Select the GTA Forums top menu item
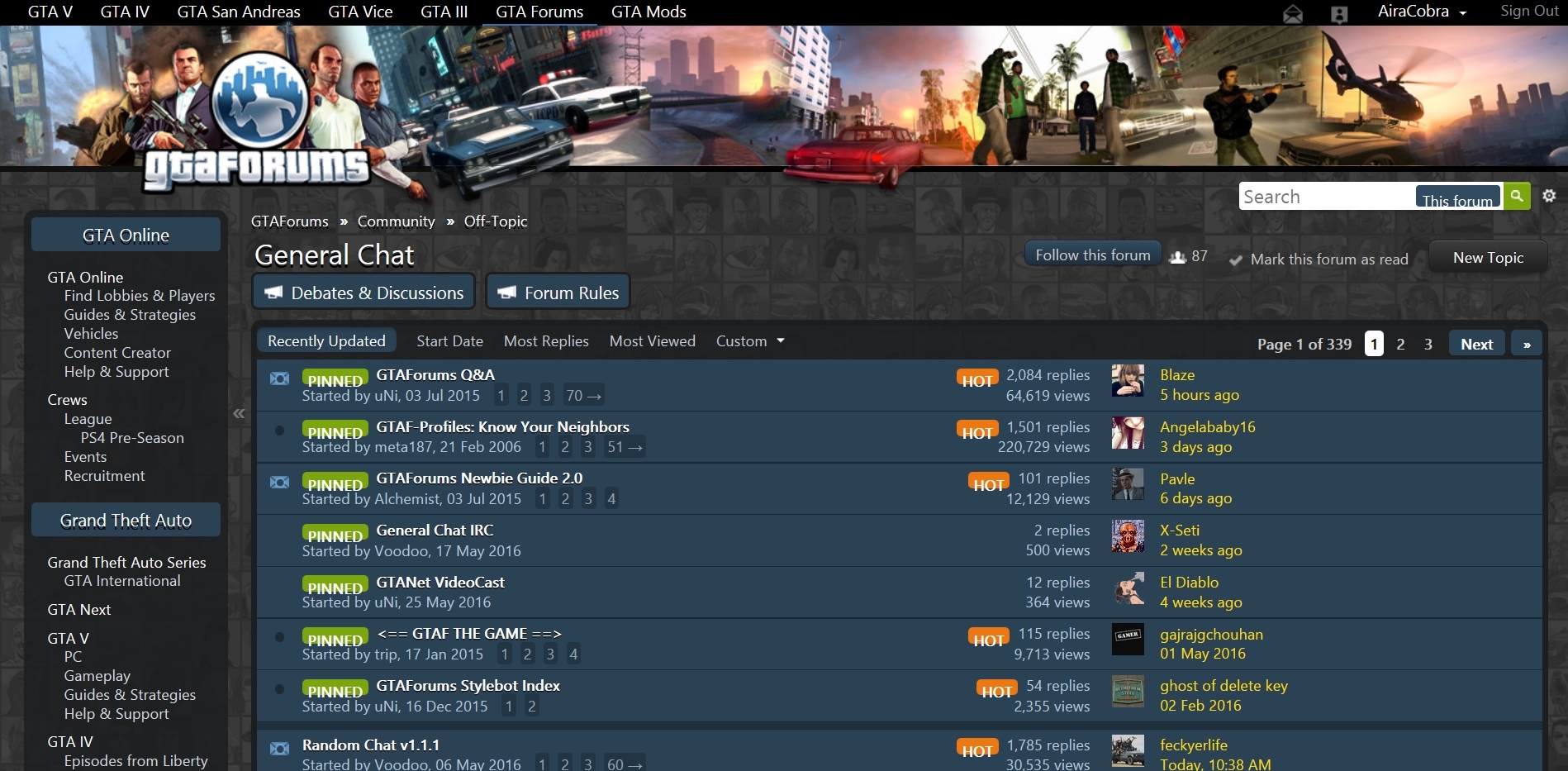Image resolution: width=1568 pixels, height=771 pixels. coord(539,12)
